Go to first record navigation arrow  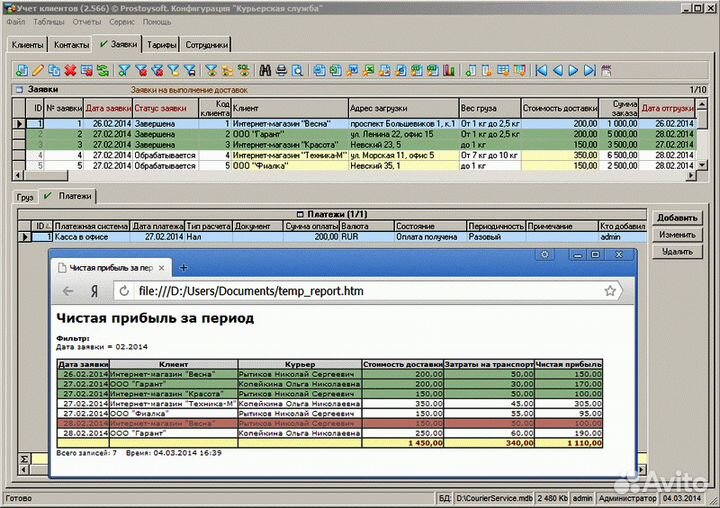coord(542,70)
